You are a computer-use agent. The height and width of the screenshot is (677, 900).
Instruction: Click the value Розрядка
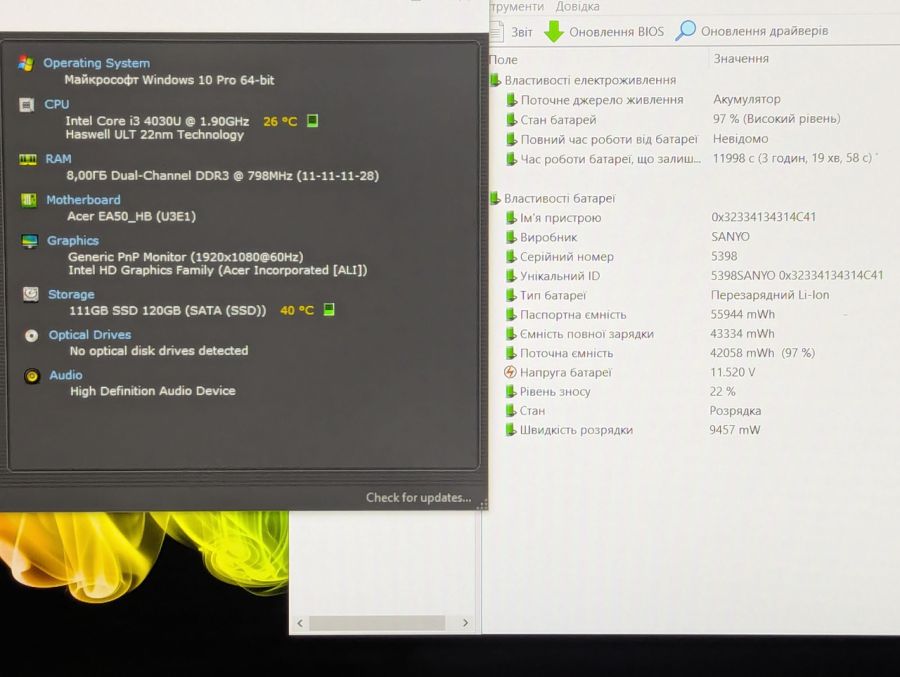point(735,411)
